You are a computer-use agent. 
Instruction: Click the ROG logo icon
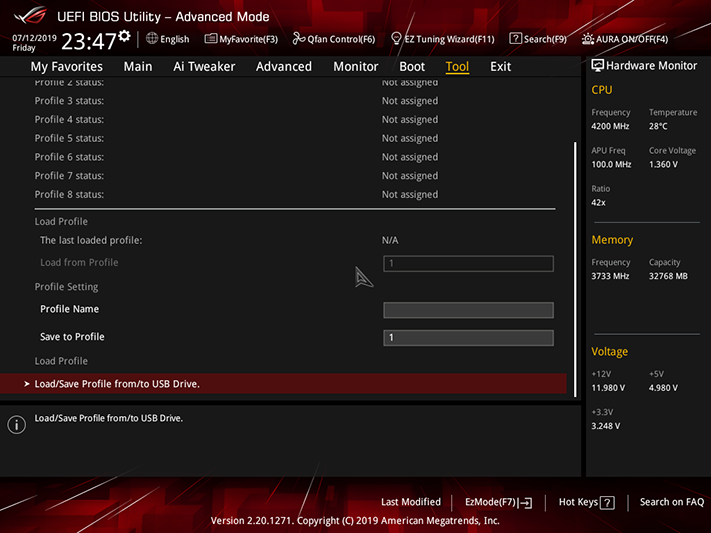pos(30,15)
